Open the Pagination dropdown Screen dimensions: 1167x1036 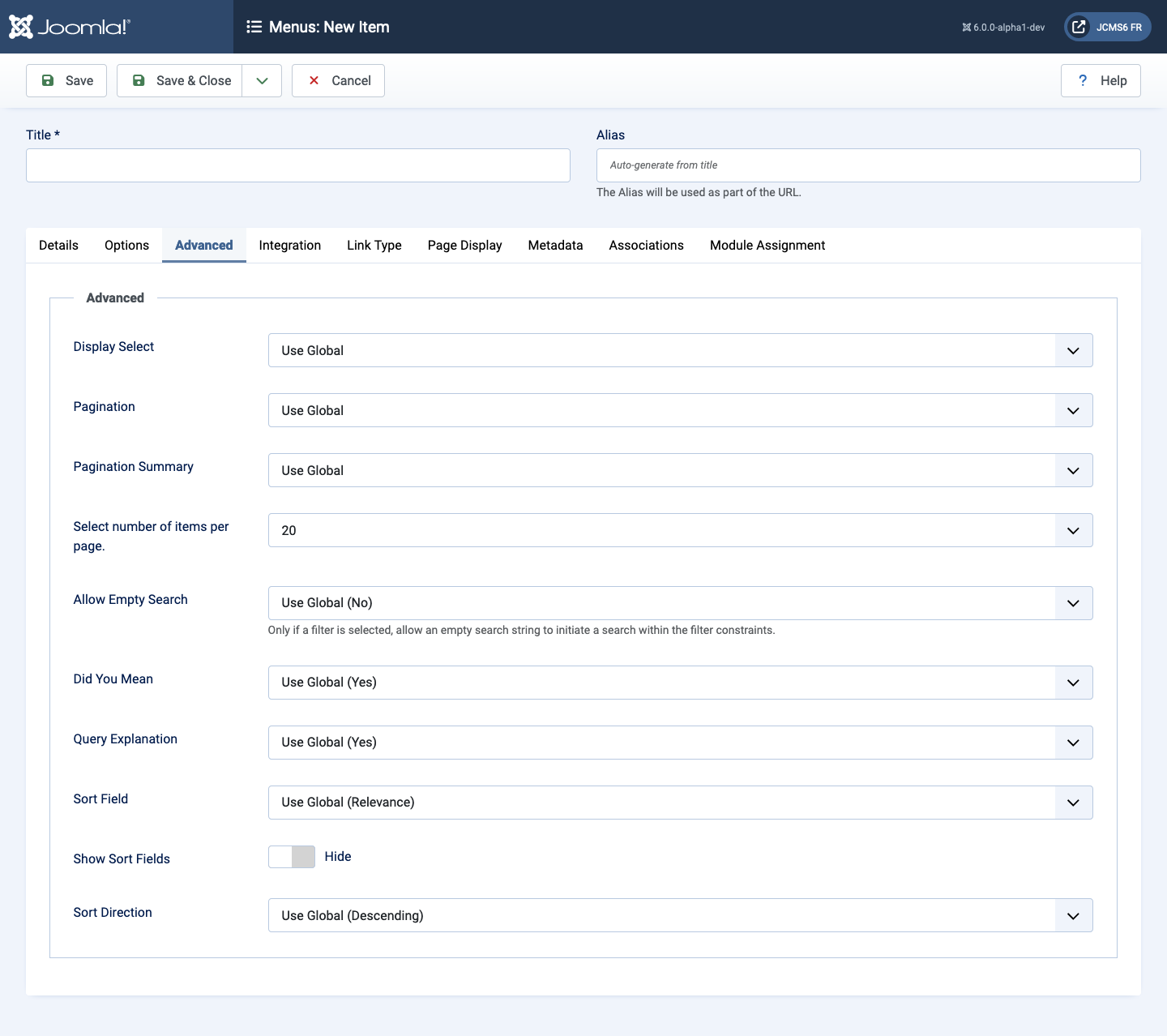point(681,410)
